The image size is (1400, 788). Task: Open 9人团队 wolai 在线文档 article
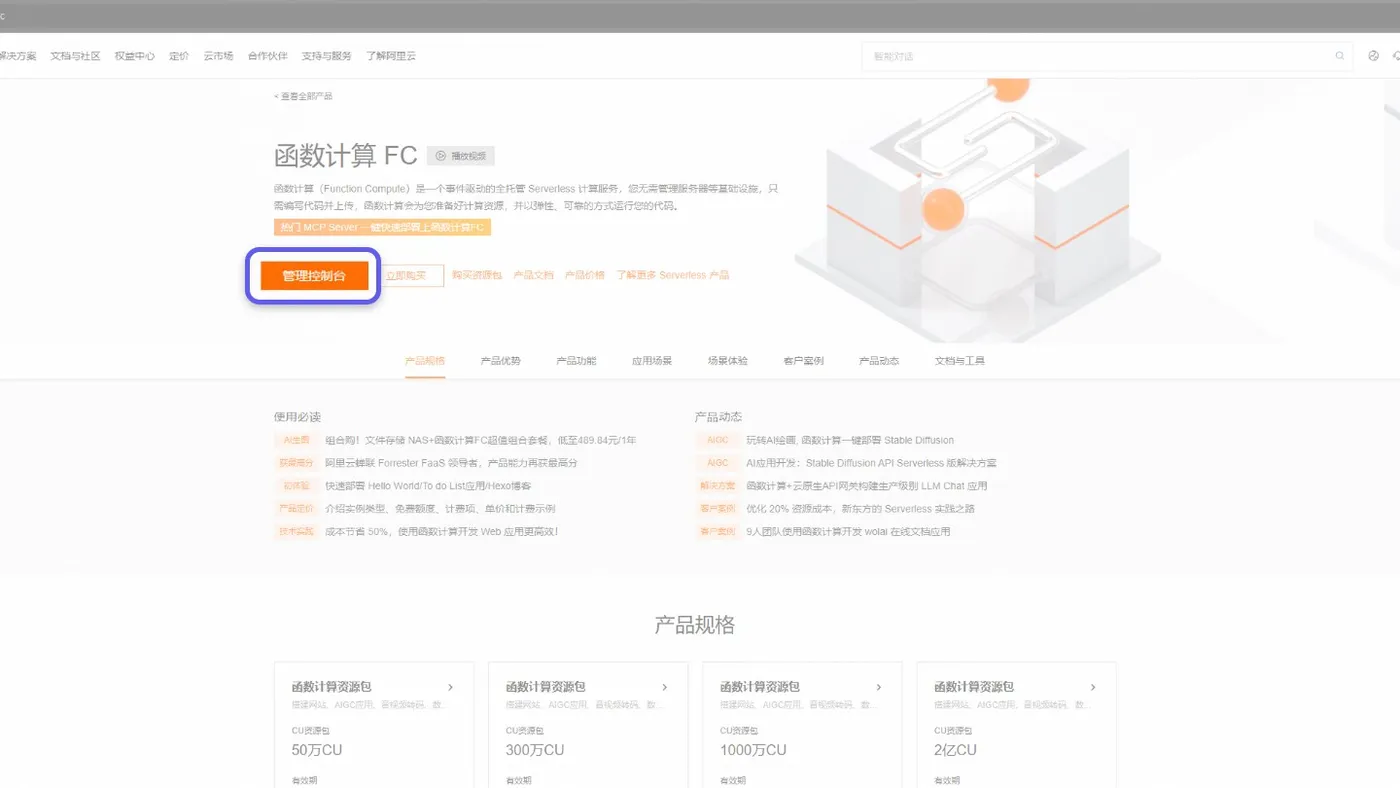848,532
